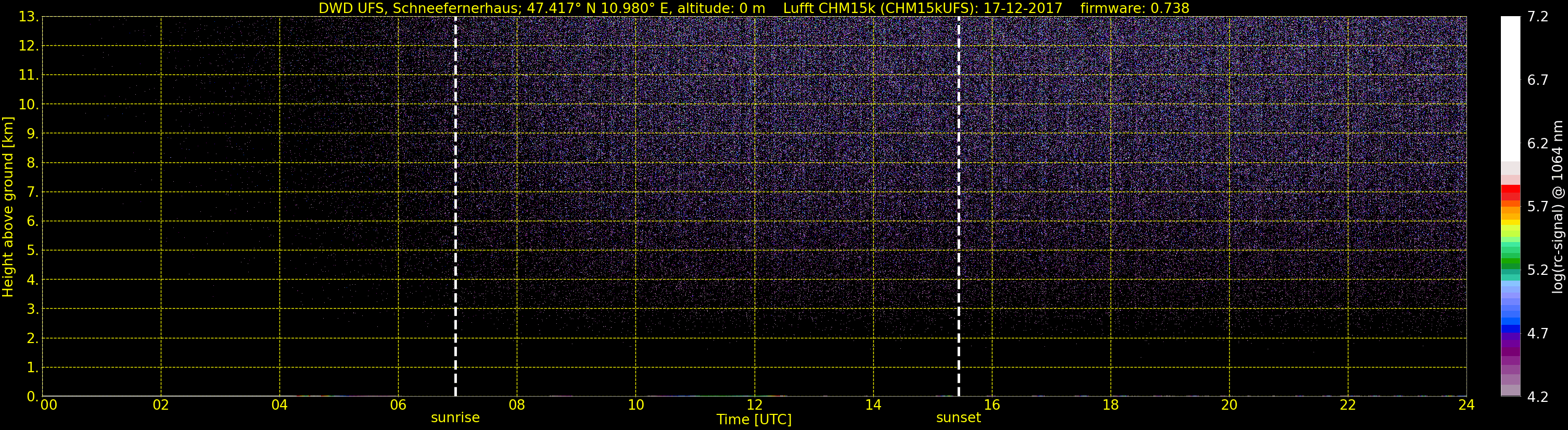Image resolution: width=1568 pixels, height=430 pixels.
Task: Click the height tick label 13
Action: (28, 17)
